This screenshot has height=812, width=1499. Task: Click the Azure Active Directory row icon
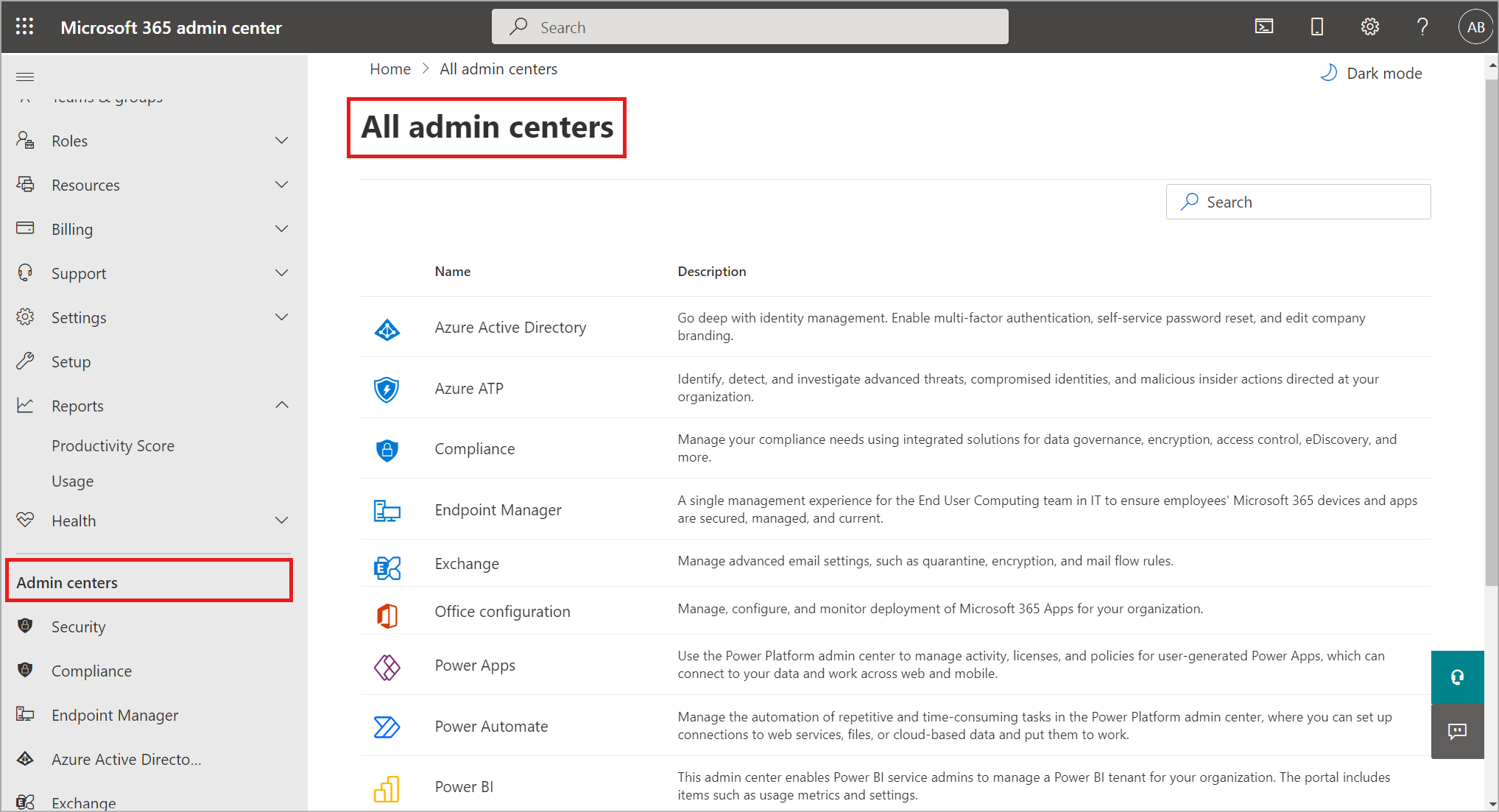click(387, 328)
